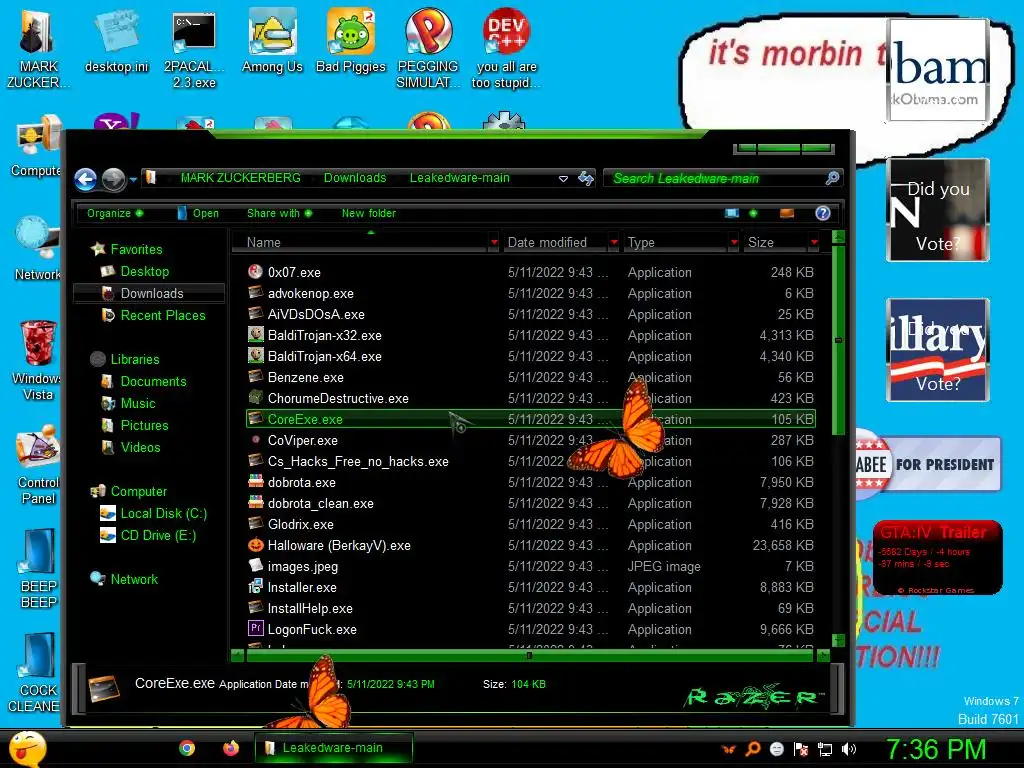Click the MARK ZUCKERBERG breadcrumb

pyautogui.click(x=240, y=178)
